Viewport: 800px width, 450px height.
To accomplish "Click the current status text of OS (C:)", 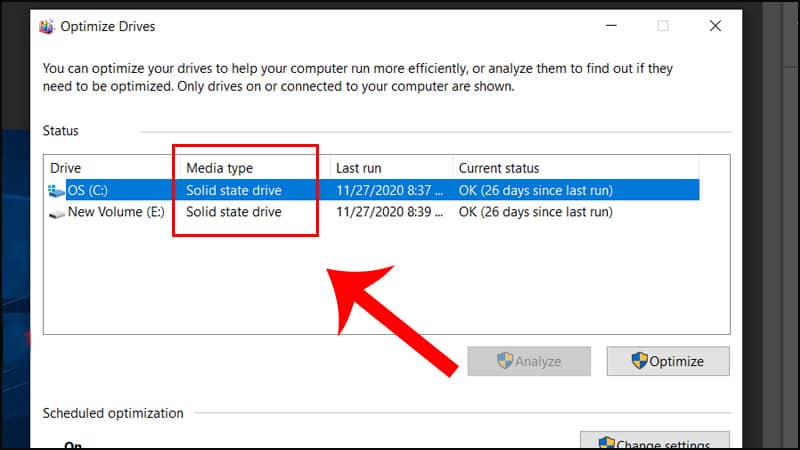I will click(535, 190).
